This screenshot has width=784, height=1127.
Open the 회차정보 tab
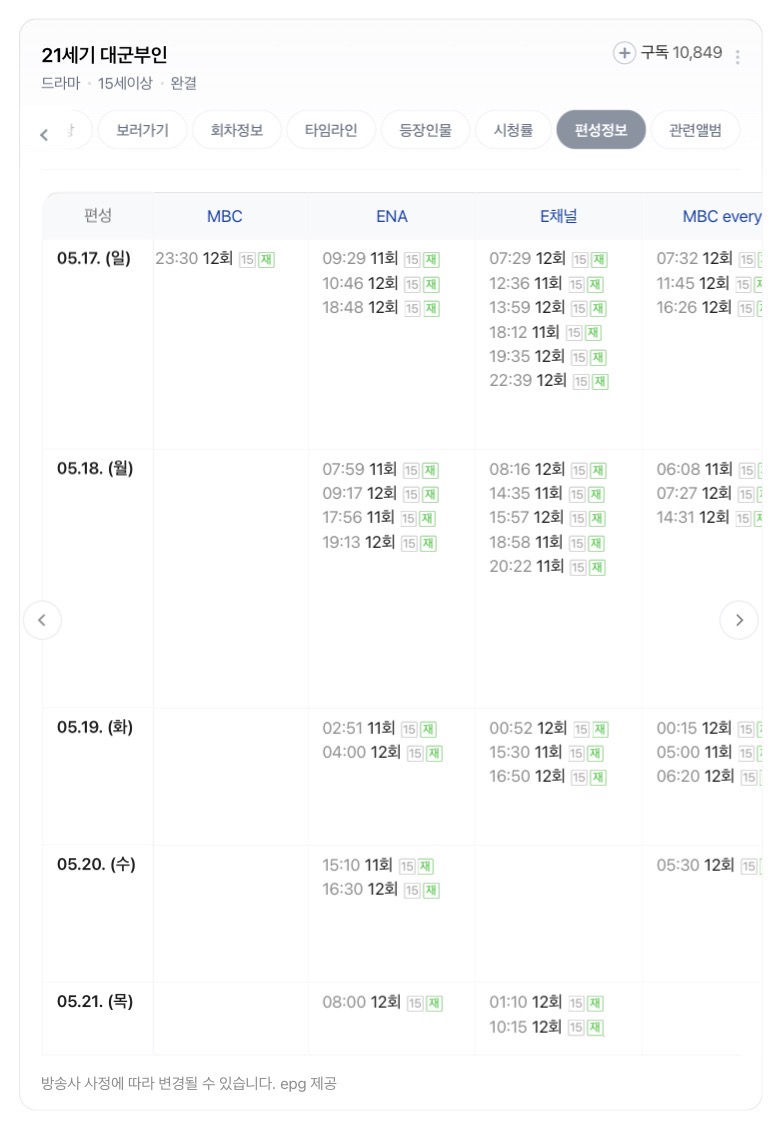236,130
